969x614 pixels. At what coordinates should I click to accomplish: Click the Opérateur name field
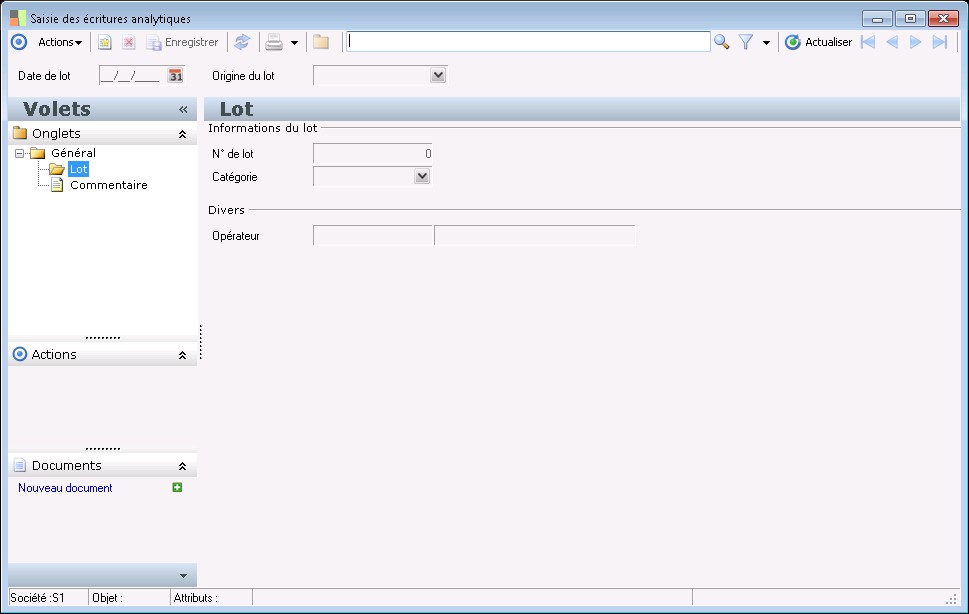point(535,235)
